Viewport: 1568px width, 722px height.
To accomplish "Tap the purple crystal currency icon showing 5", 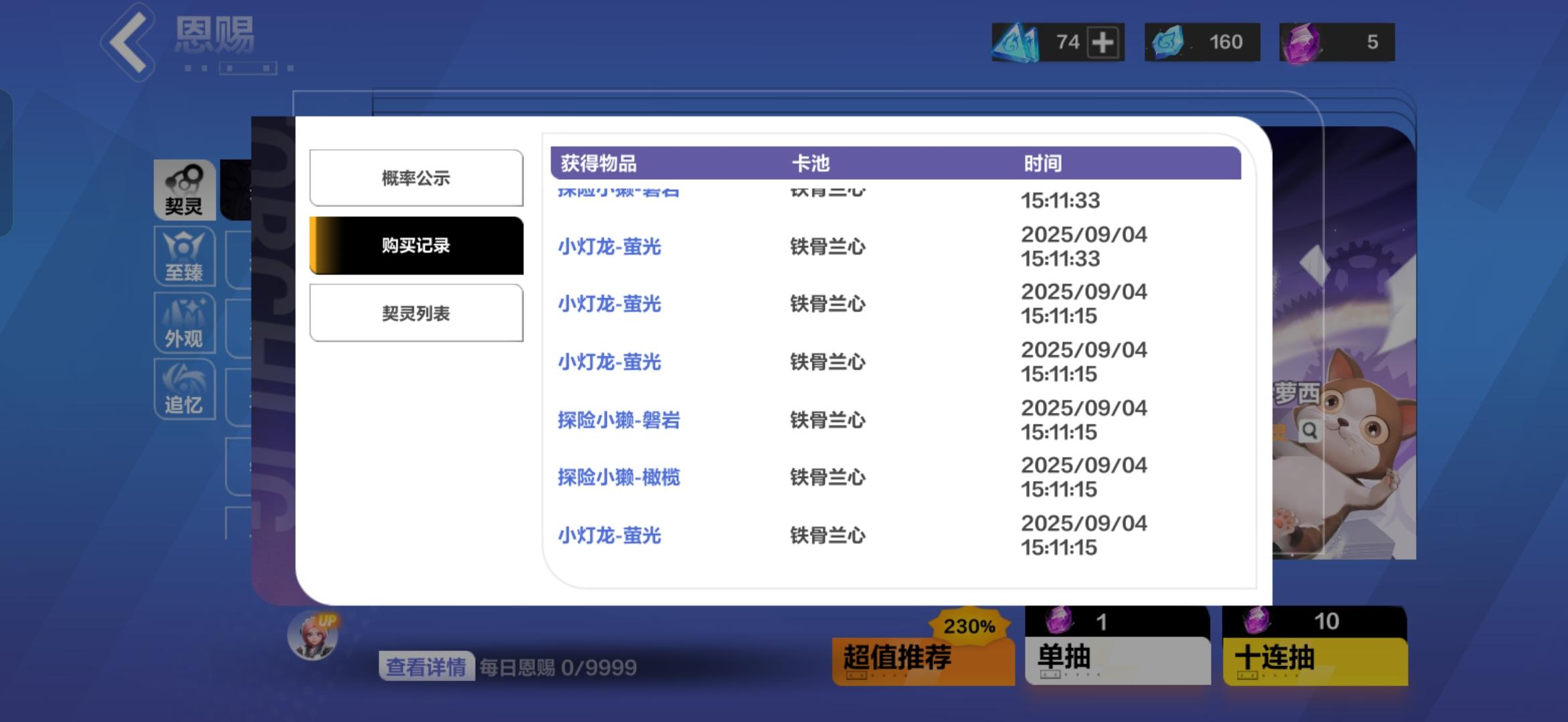I will coord(1301,43).
